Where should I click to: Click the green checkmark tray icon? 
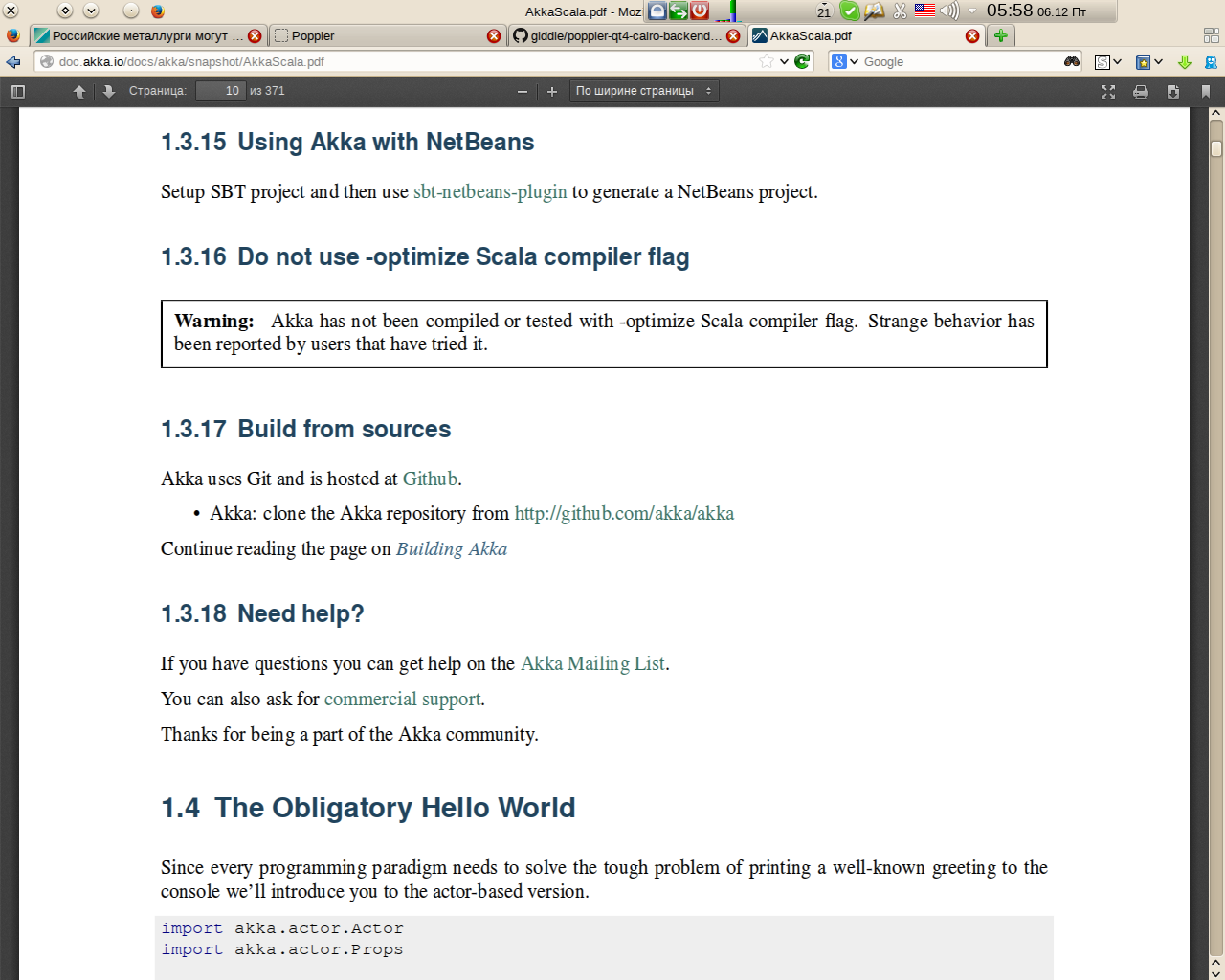(x=850, y=11)
